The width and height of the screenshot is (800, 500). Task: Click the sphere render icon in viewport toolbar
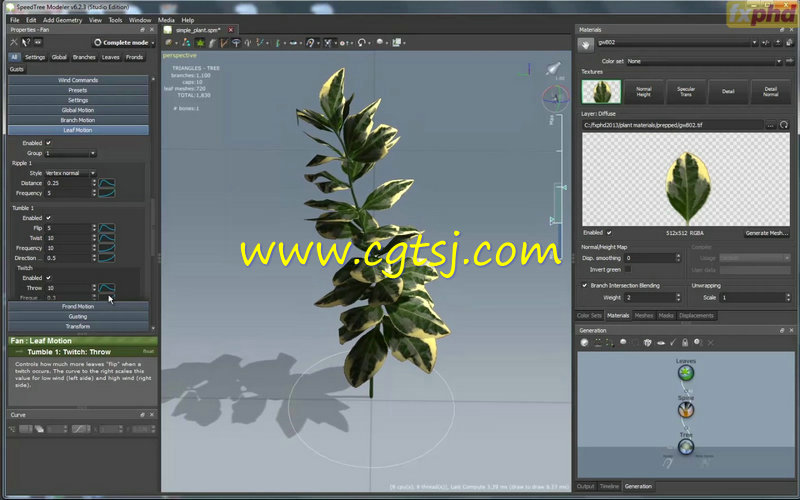[x=380, y=42]
